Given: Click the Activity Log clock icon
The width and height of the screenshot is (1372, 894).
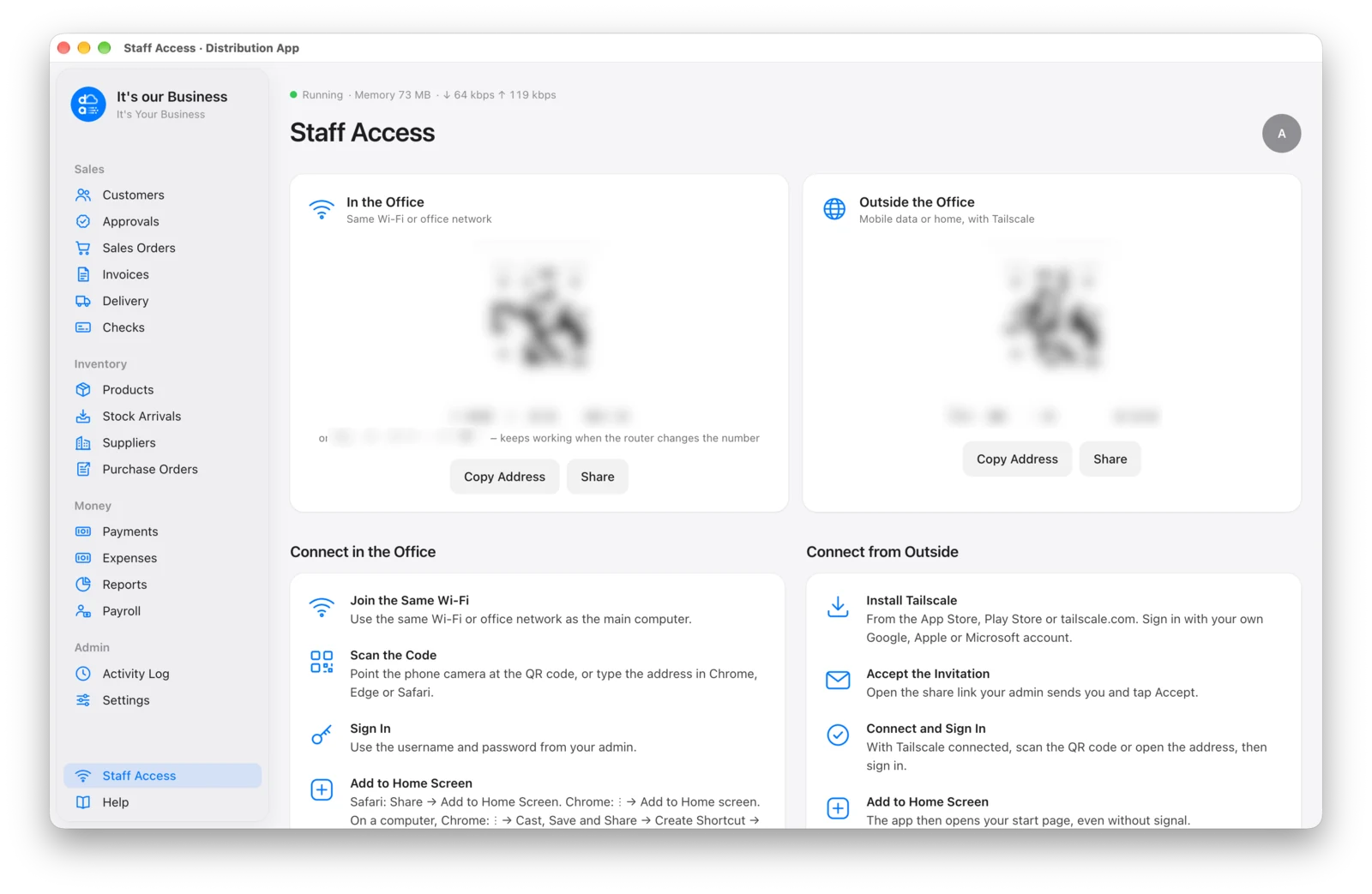Looking at the screenshot, I should (83, 674).
